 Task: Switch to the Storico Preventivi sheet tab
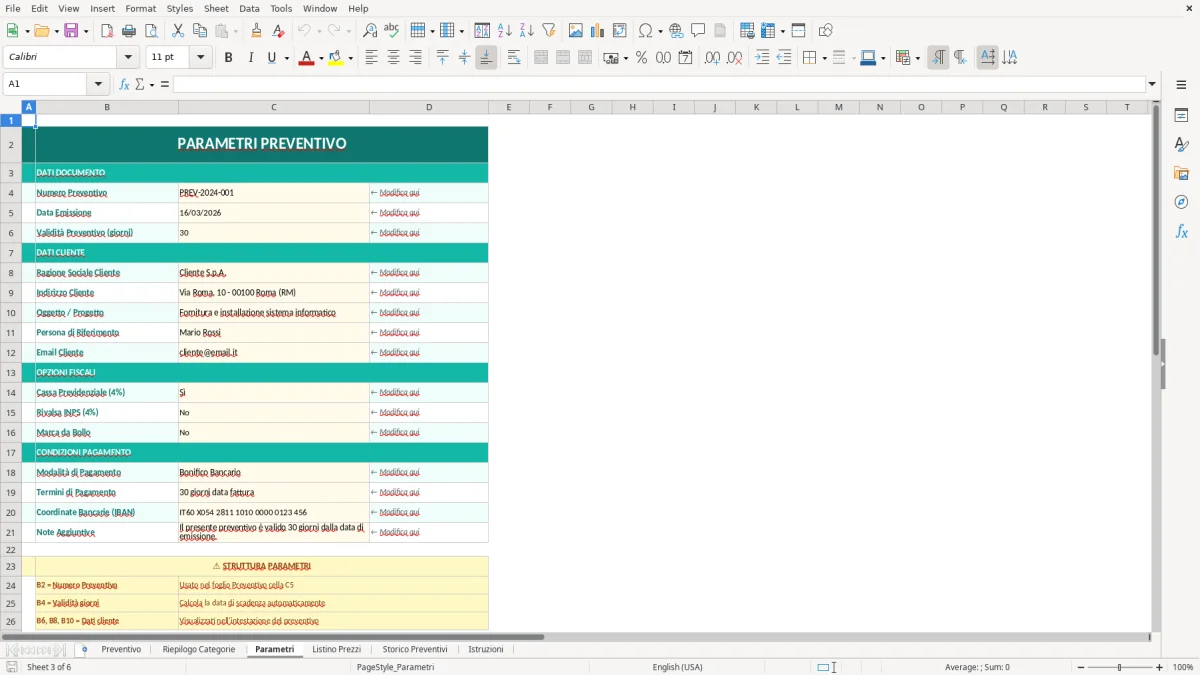coord(415,649)
